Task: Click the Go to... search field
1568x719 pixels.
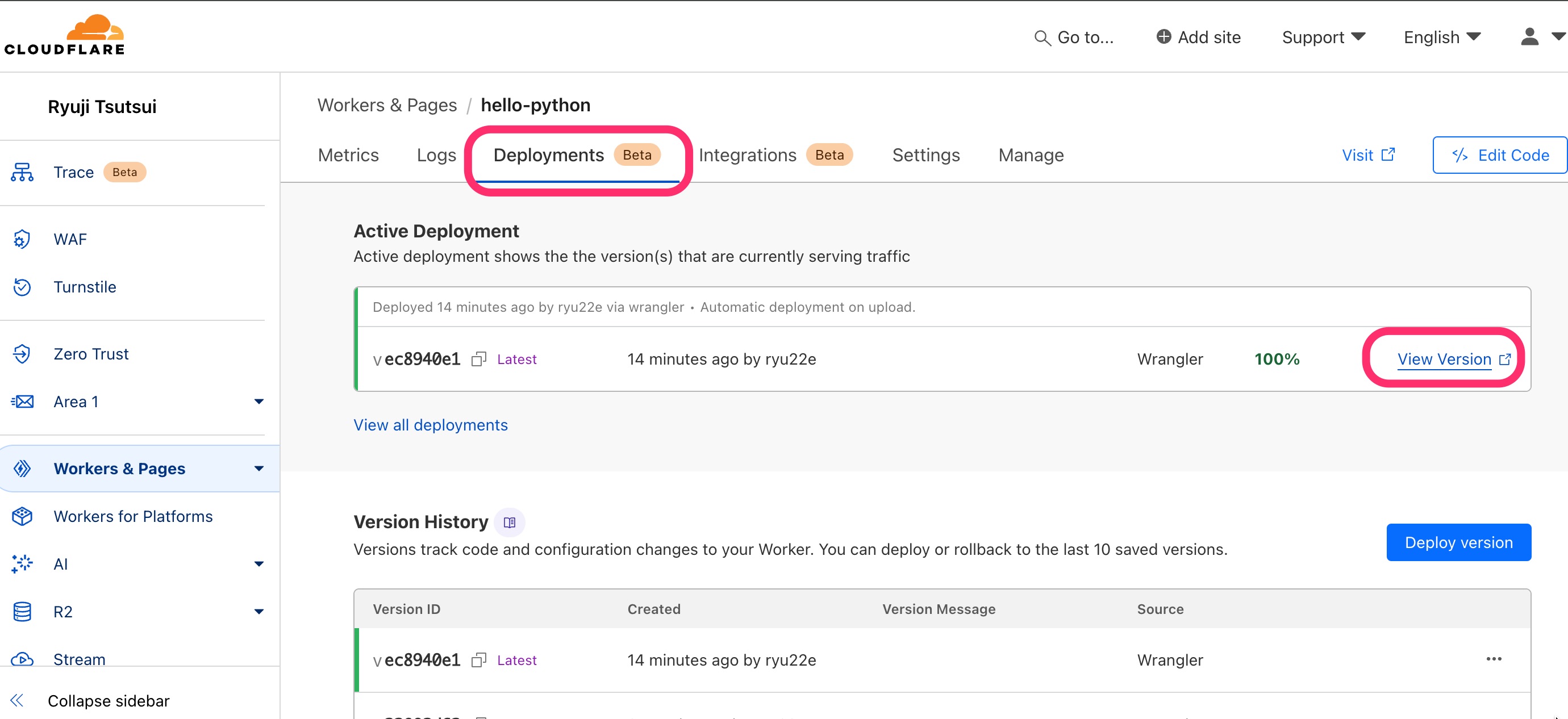Action: (x=1074, y=37)
